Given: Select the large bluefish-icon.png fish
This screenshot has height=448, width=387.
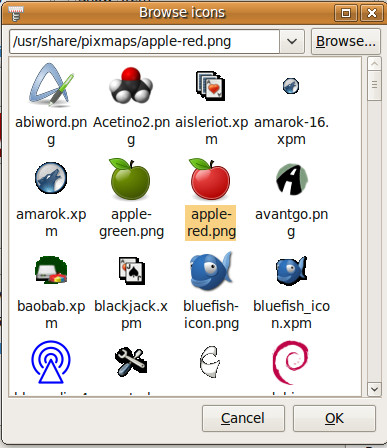Looking at the screenshot, I should click(211, 271).
